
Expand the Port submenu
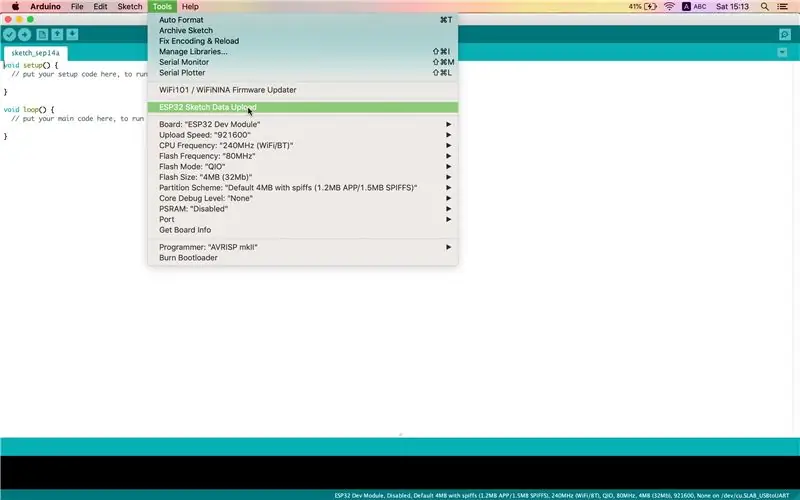point(303,219)
